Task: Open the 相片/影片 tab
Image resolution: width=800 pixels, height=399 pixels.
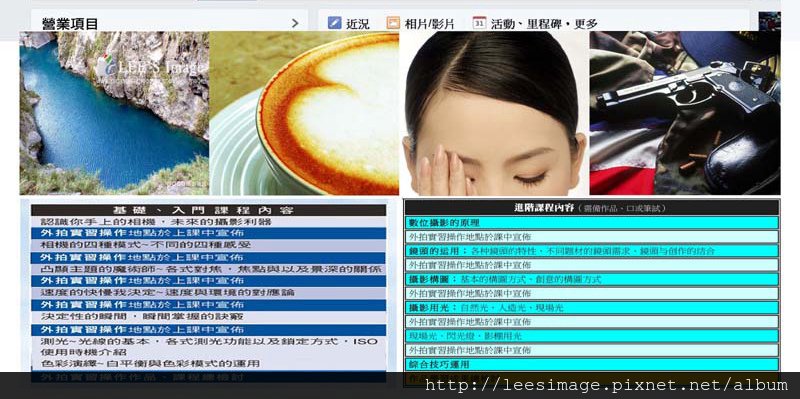Action: coord(429,23)
